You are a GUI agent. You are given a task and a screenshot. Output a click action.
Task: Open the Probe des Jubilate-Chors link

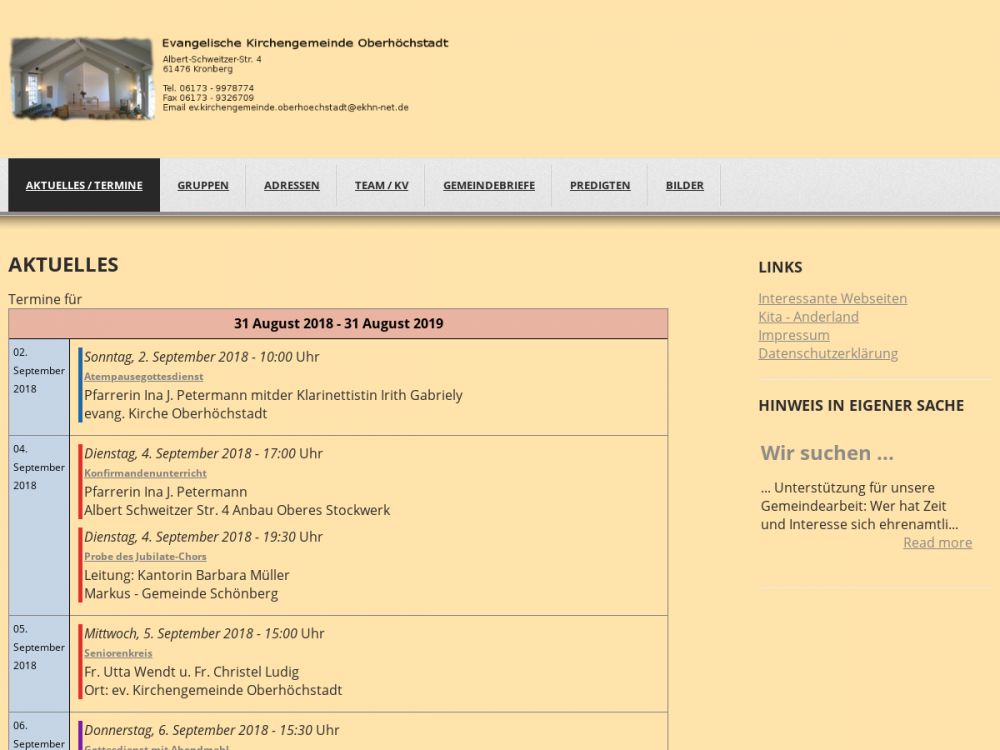(x=145, y=557)
